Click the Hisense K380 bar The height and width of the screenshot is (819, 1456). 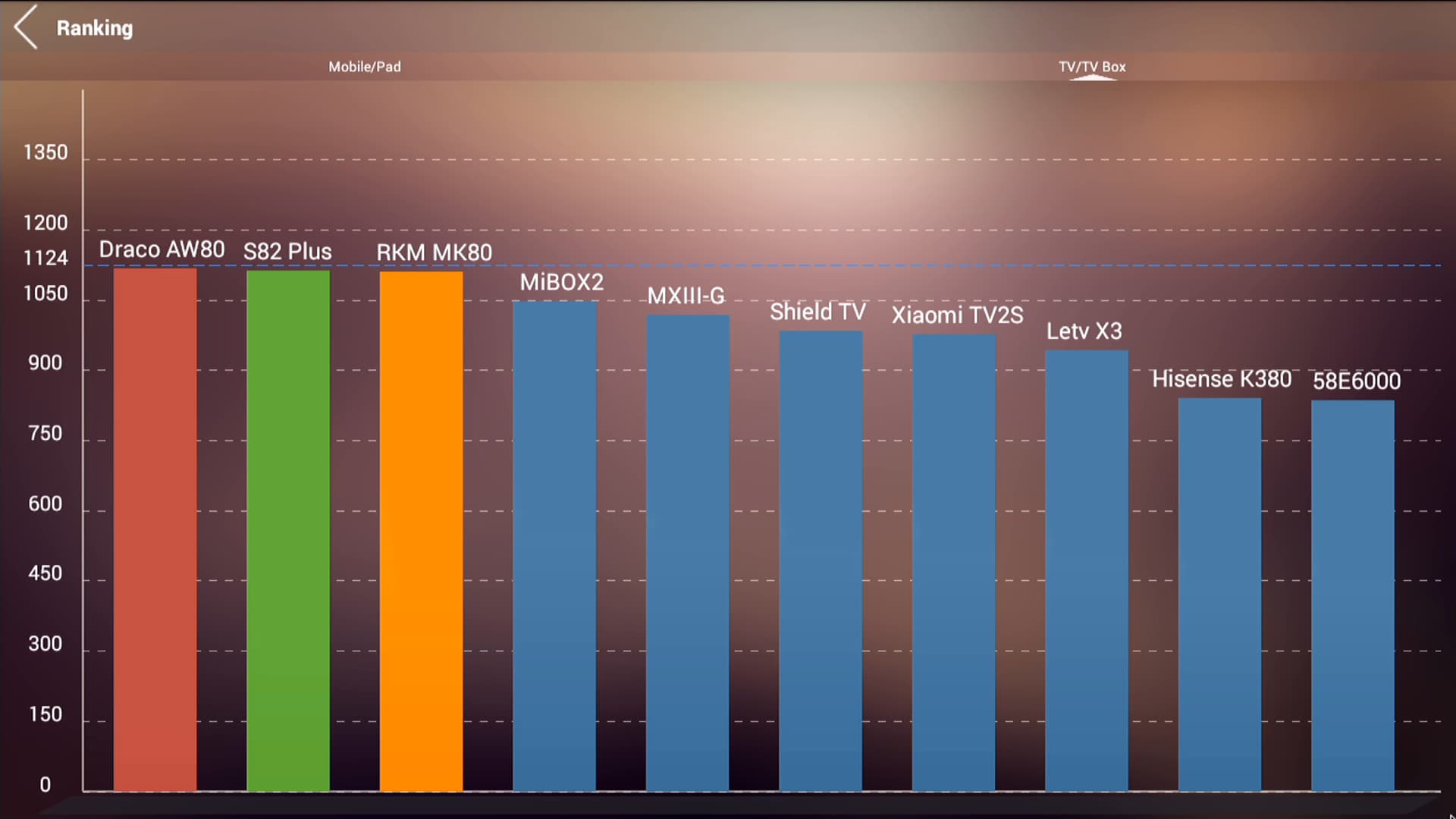click(x=1220, y=595)
